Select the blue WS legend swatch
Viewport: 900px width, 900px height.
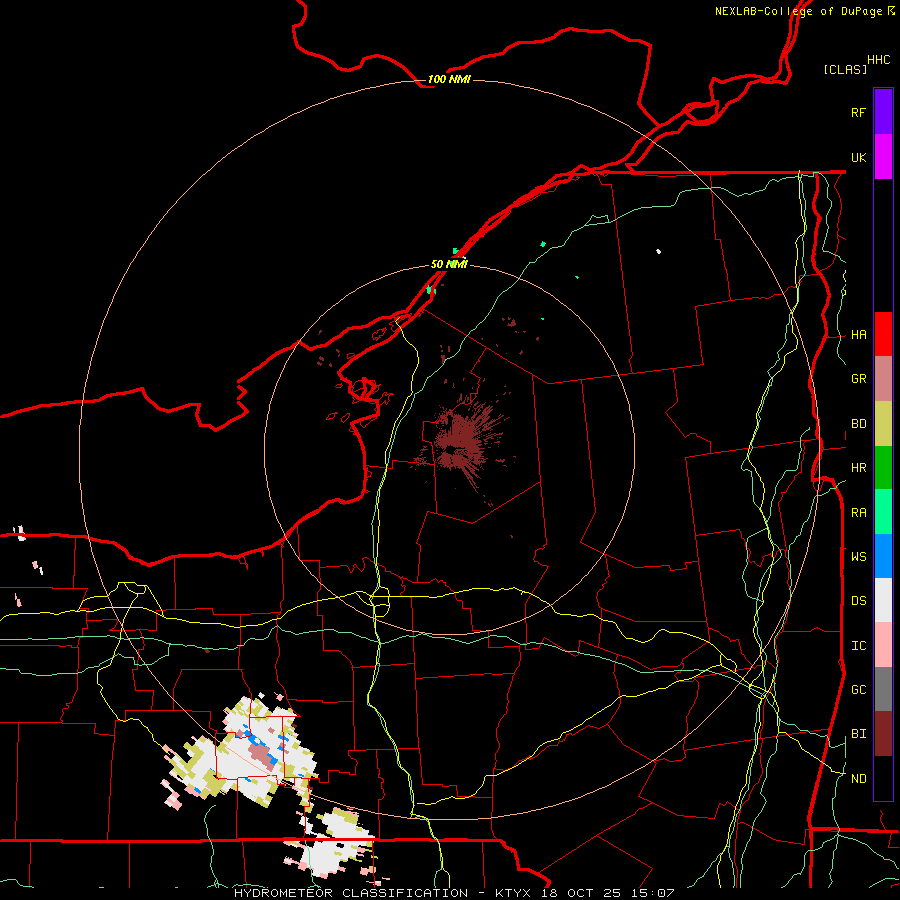click(883, 556)
